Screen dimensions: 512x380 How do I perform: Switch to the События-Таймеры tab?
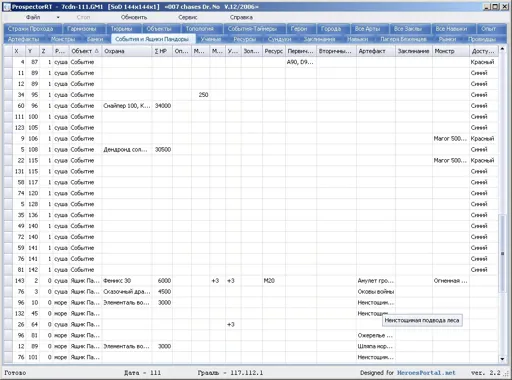(x=255, y=29)
